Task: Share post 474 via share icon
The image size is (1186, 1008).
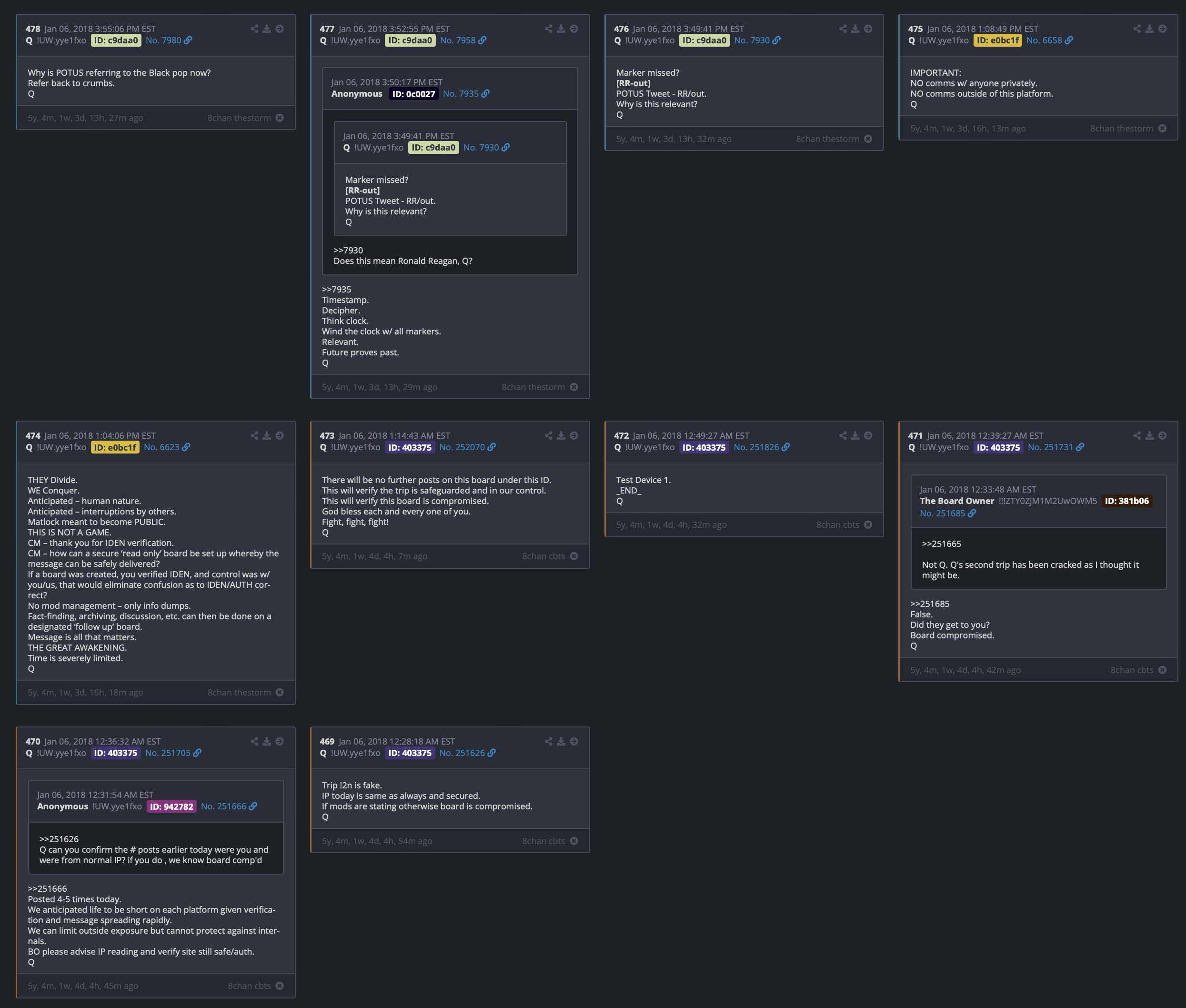Action: point(254,435)
